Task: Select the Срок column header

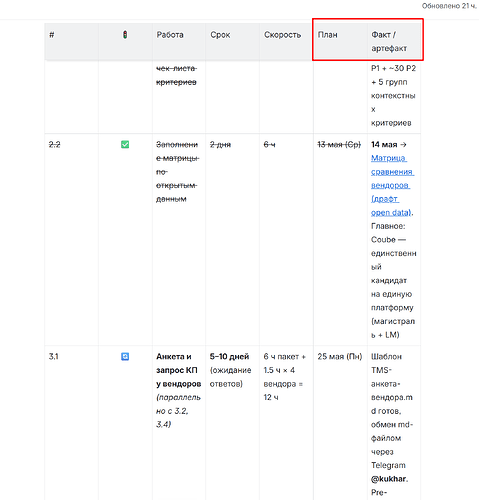Action: point(220,35)
